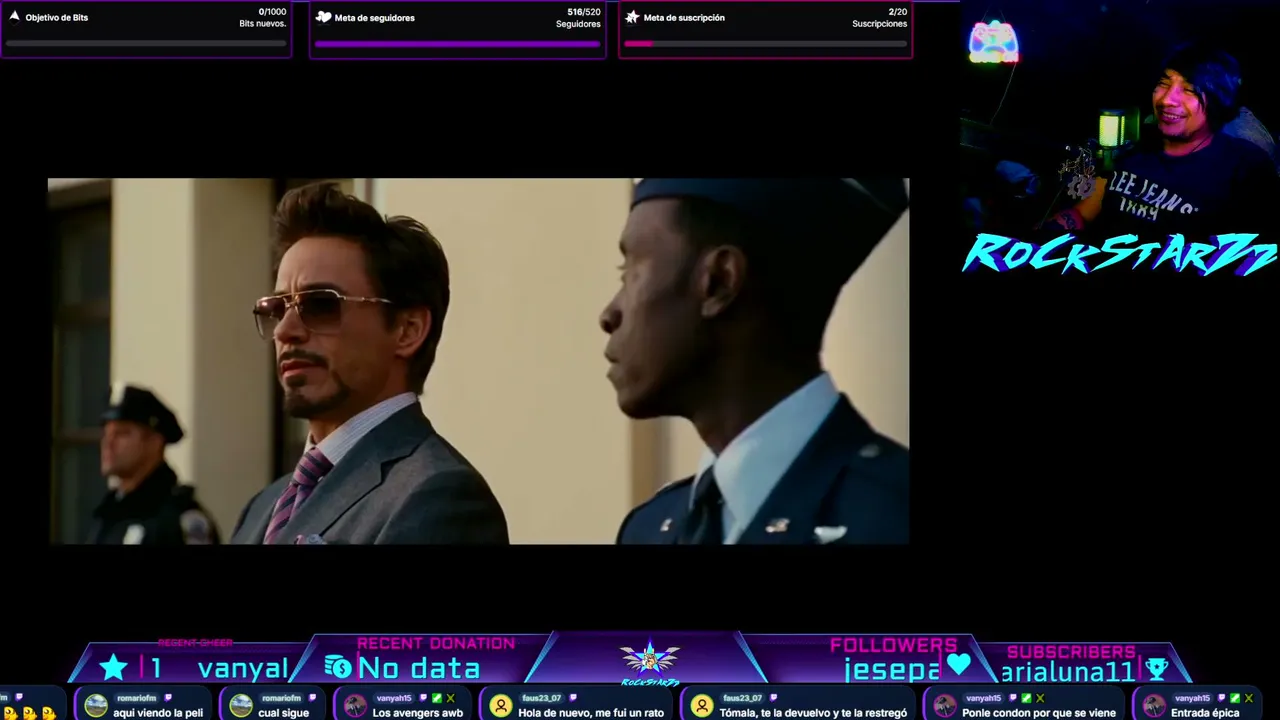Click the subscription goal star icon
The width and height of the screenshot is (1280, 720).
pyautogui.click(x=632, y=17)
